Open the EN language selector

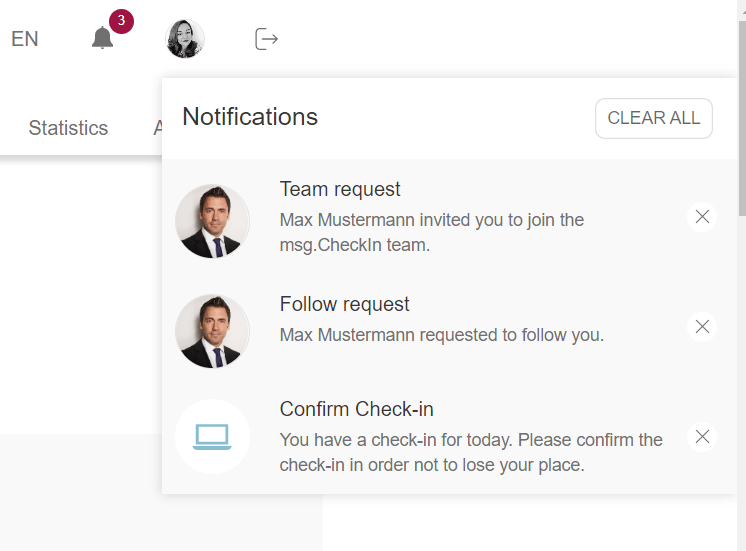(25, 39)
